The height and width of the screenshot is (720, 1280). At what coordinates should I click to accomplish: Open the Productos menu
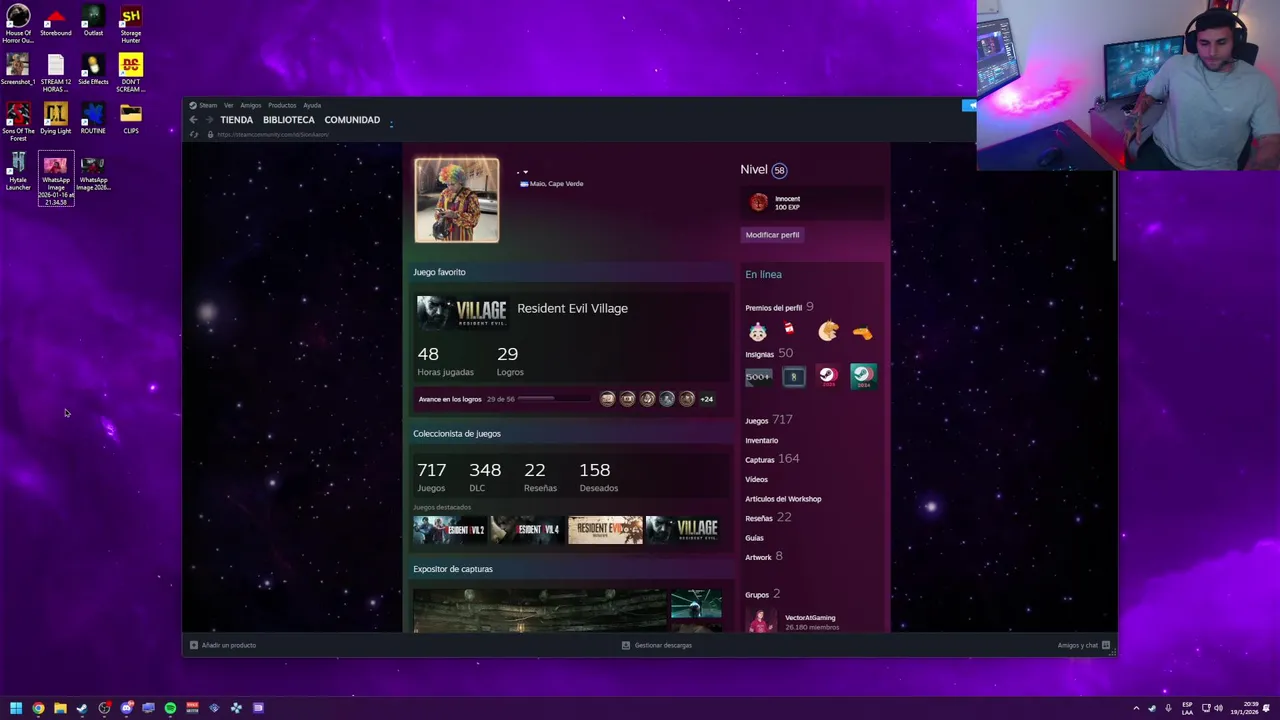point(282,105)
